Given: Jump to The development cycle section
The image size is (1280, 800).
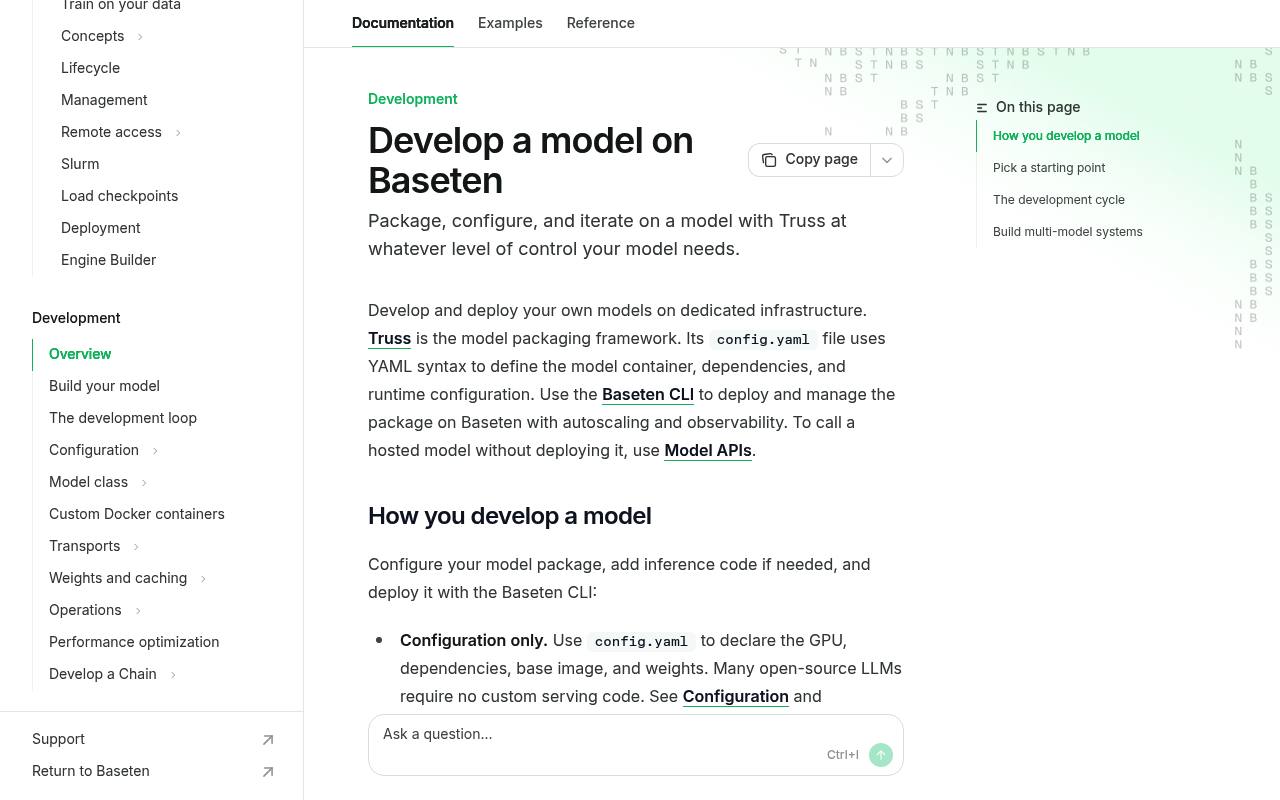Looking at the screenshot, I should (1059, 200).
